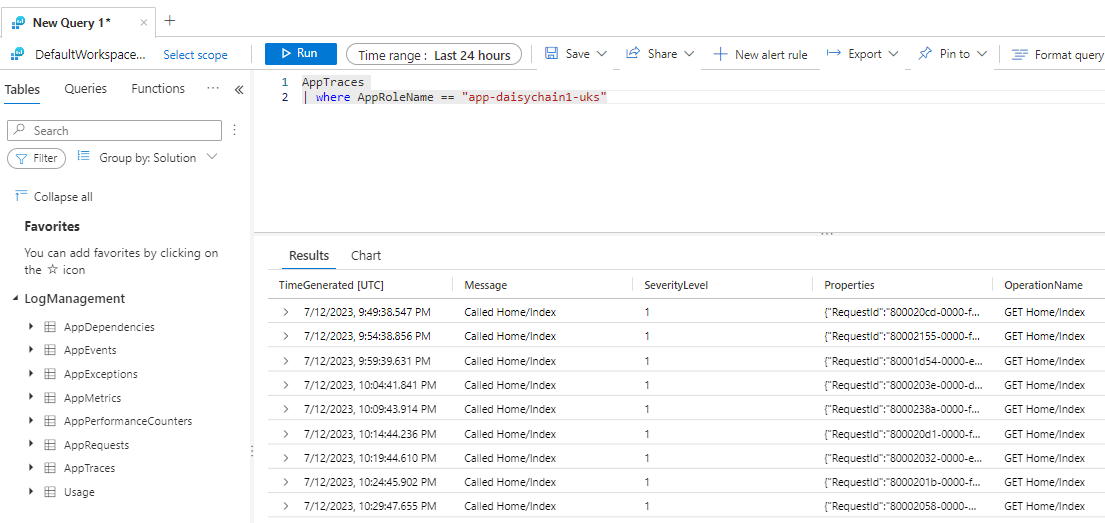Screen dimensions: 1105x523
Task: Click Format query icon
Action: 1020,55
